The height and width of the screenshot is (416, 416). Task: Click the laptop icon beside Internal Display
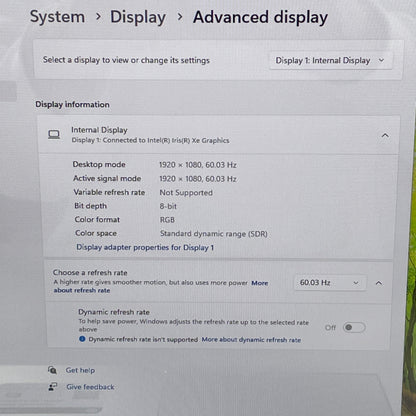[x=54, y=135]
